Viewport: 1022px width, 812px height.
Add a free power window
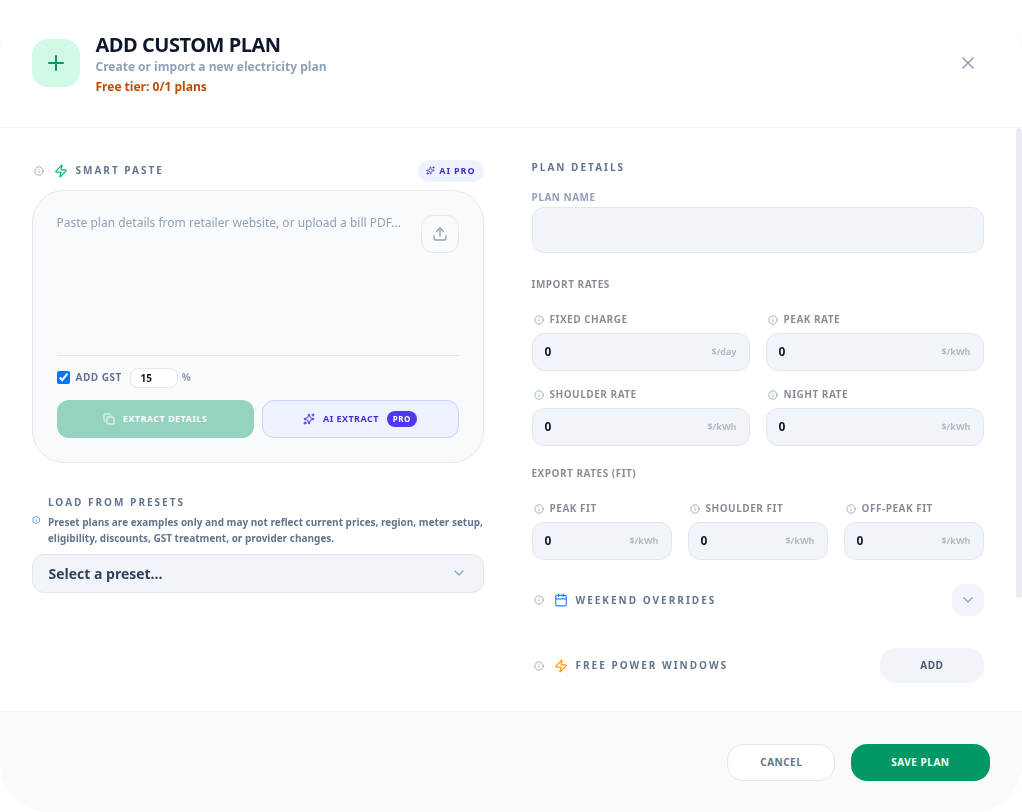931,665
